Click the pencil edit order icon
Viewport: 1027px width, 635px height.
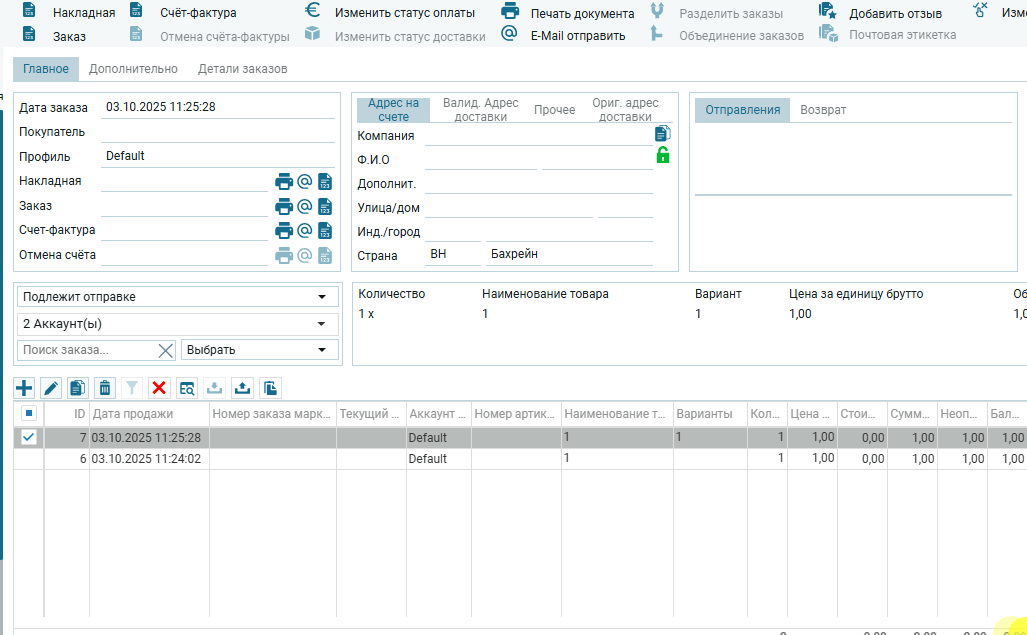coord(51,388)
